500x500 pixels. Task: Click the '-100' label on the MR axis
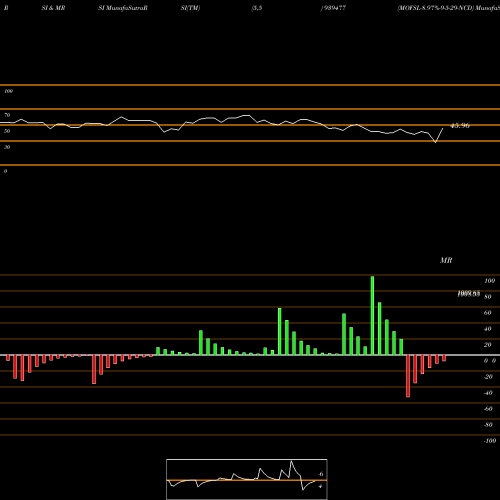[x=490, y=441]
